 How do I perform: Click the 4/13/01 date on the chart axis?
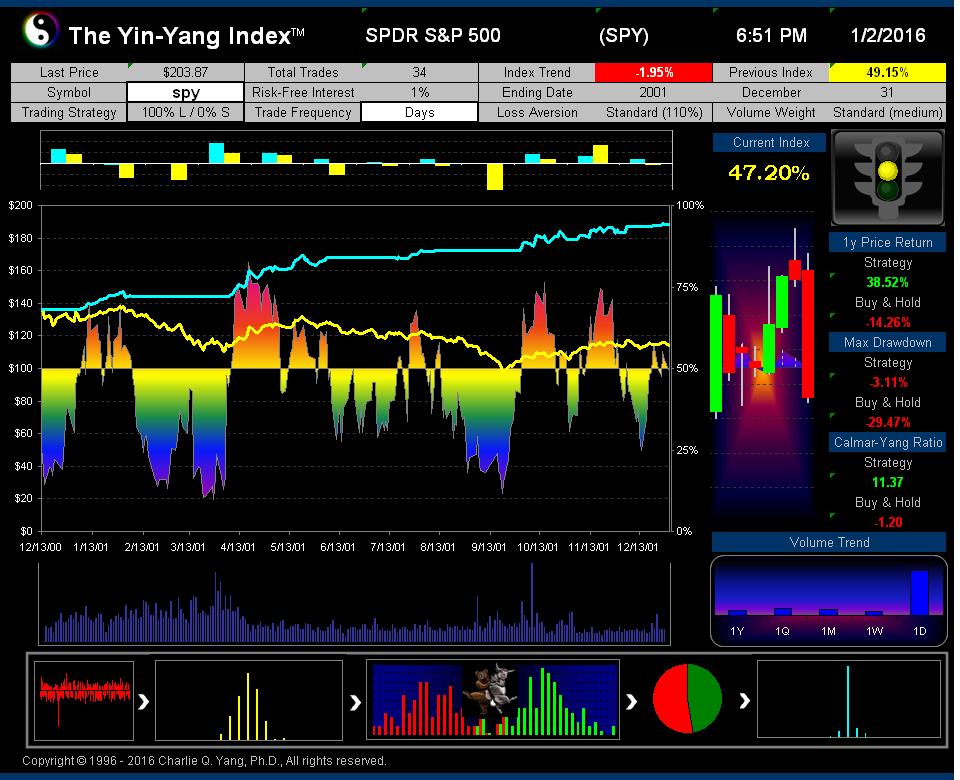[238, 547]
